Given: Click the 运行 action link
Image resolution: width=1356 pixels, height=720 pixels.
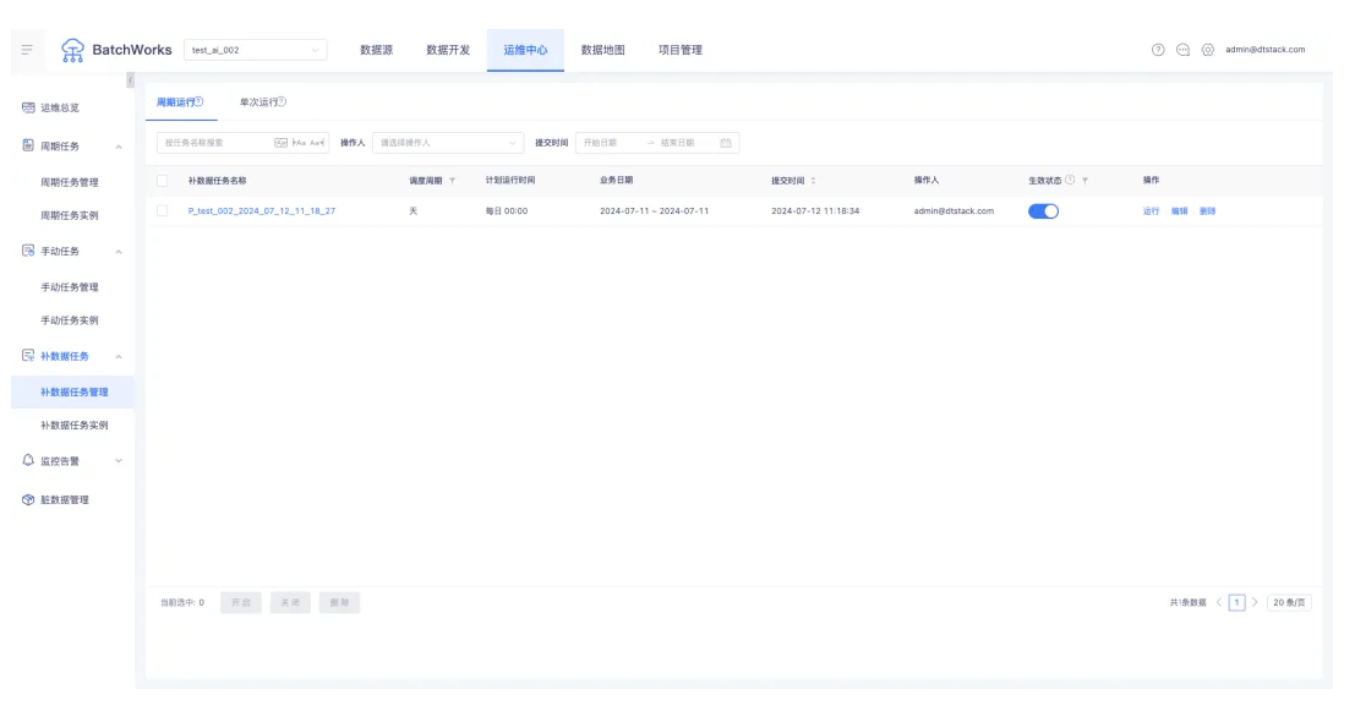Looking at the screenshot, I should pos(1151,211).
